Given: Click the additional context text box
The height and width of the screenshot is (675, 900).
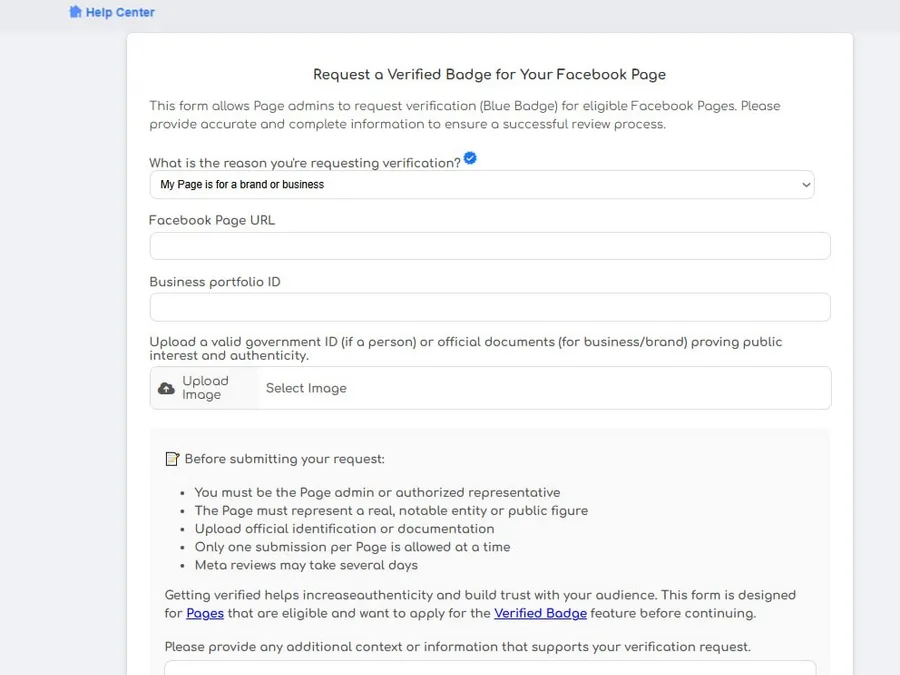Looking at the screenshot, I should pos(490,668).
